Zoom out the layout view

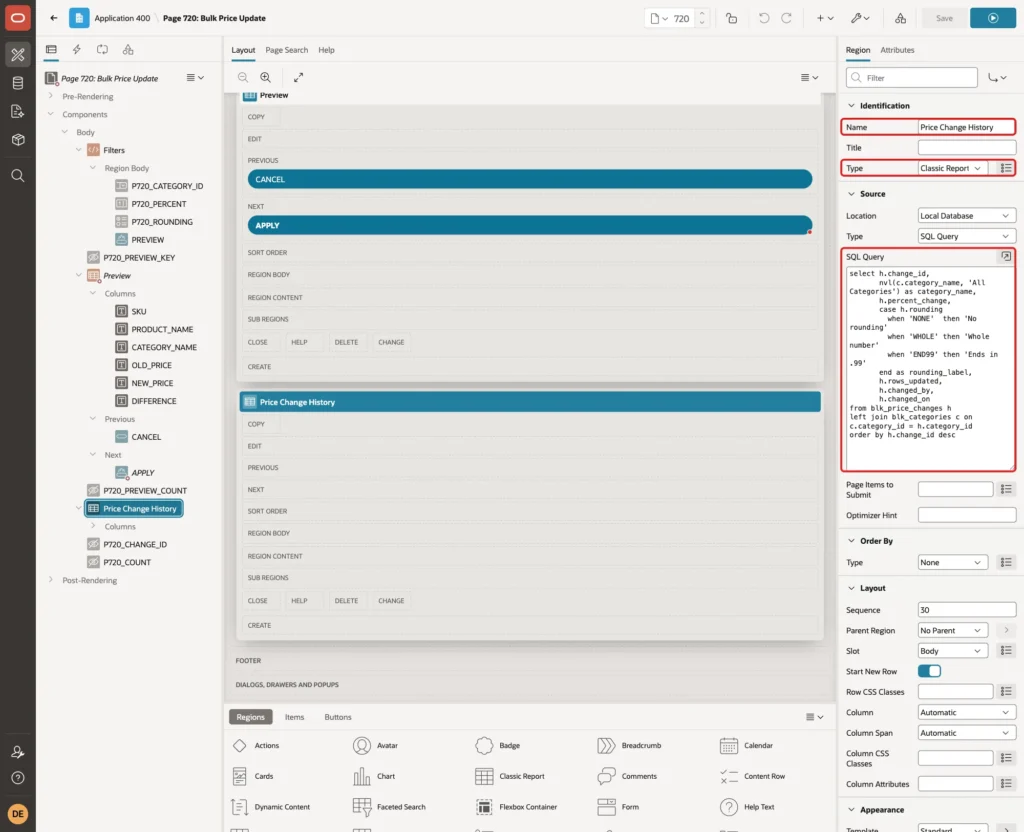(x=243, y=77)
